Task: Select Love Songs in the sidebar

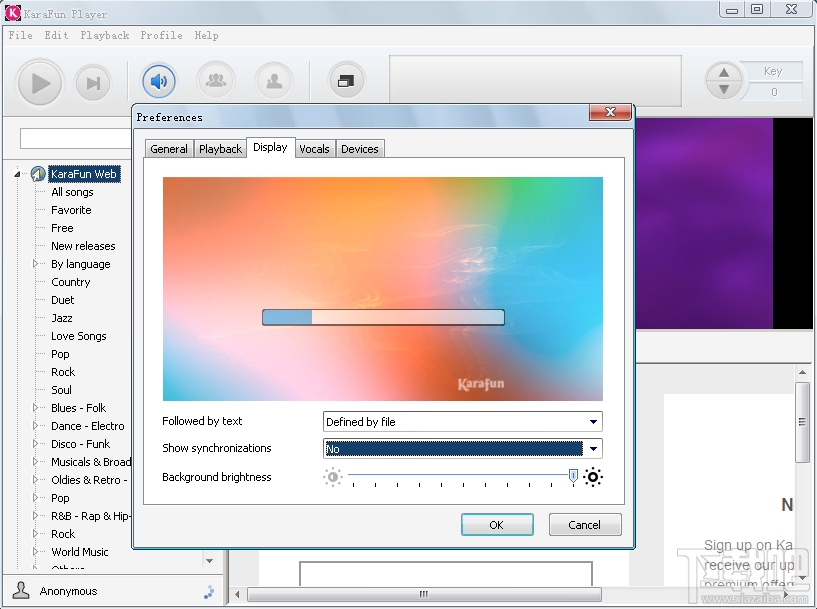Action: 78,336
